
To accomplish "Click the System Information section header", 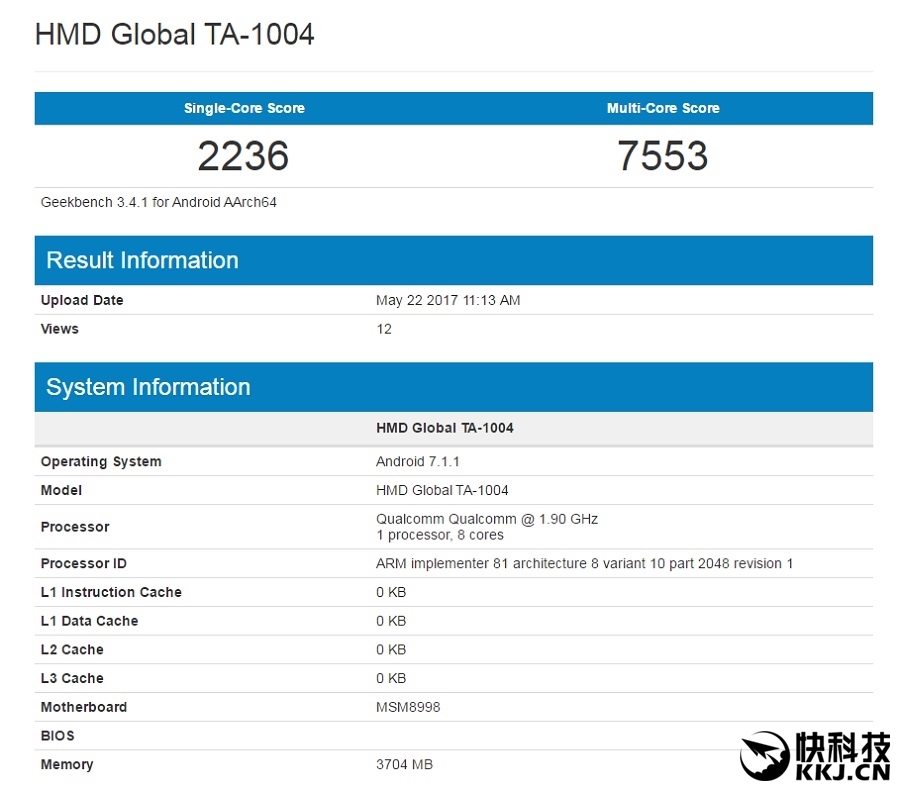I will pyautogui.click(x=148, y=387).
